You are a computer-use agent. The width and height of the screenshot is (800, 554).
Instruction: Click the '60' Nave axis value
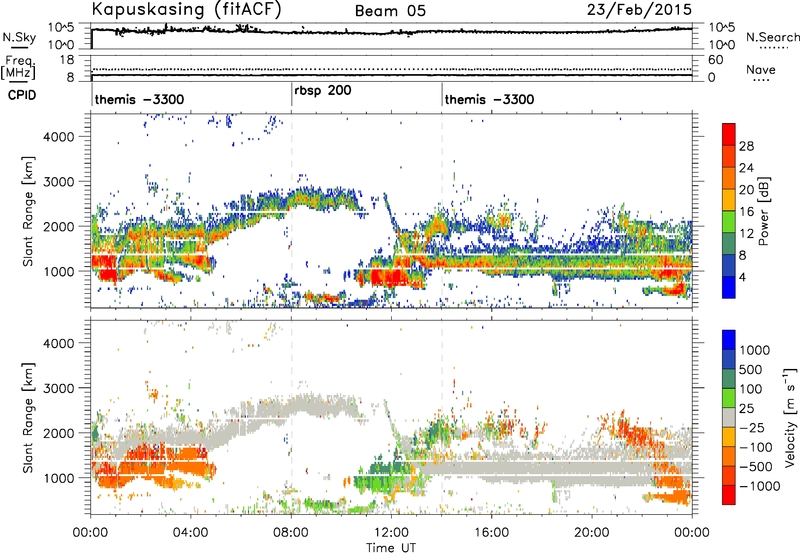pos(715,60)
